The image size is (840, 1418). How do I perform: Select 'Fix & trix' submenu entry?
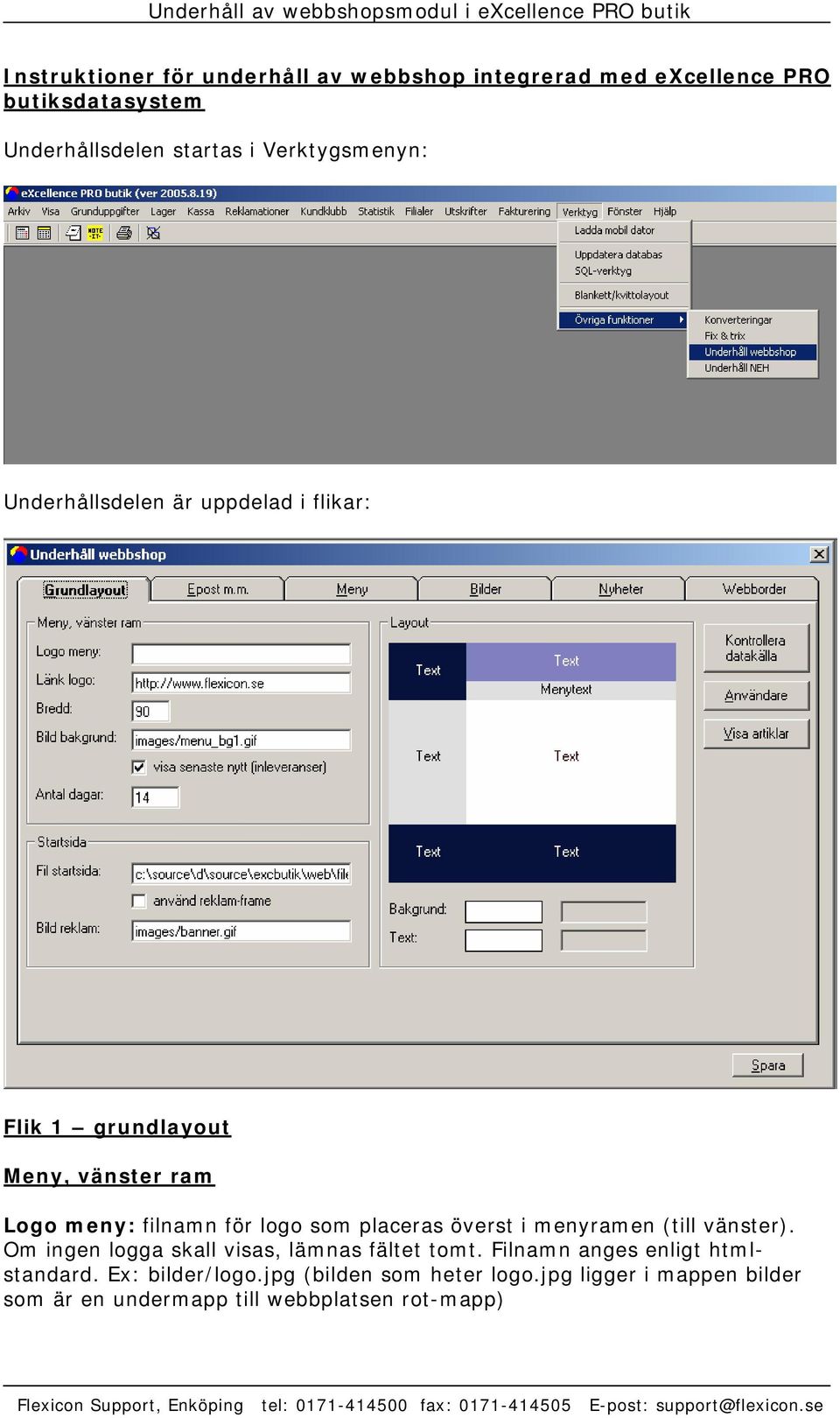coord(752,335)
